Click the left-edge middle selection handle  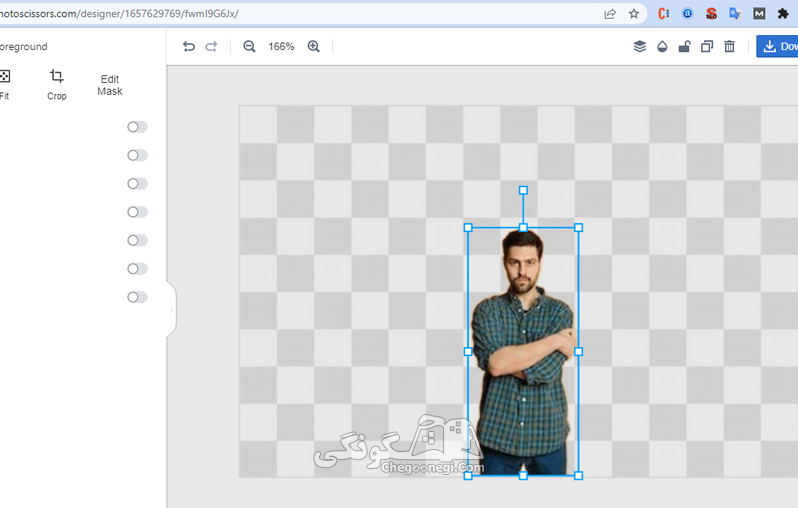coord(468,351)
